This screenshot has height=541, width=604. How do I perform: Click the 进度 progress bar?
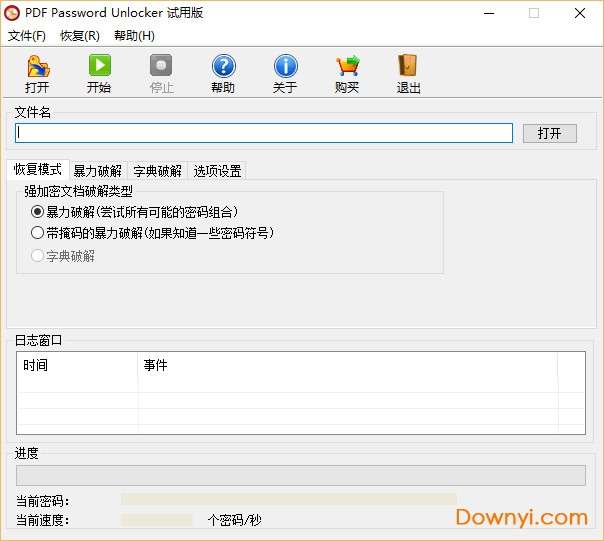301,475
